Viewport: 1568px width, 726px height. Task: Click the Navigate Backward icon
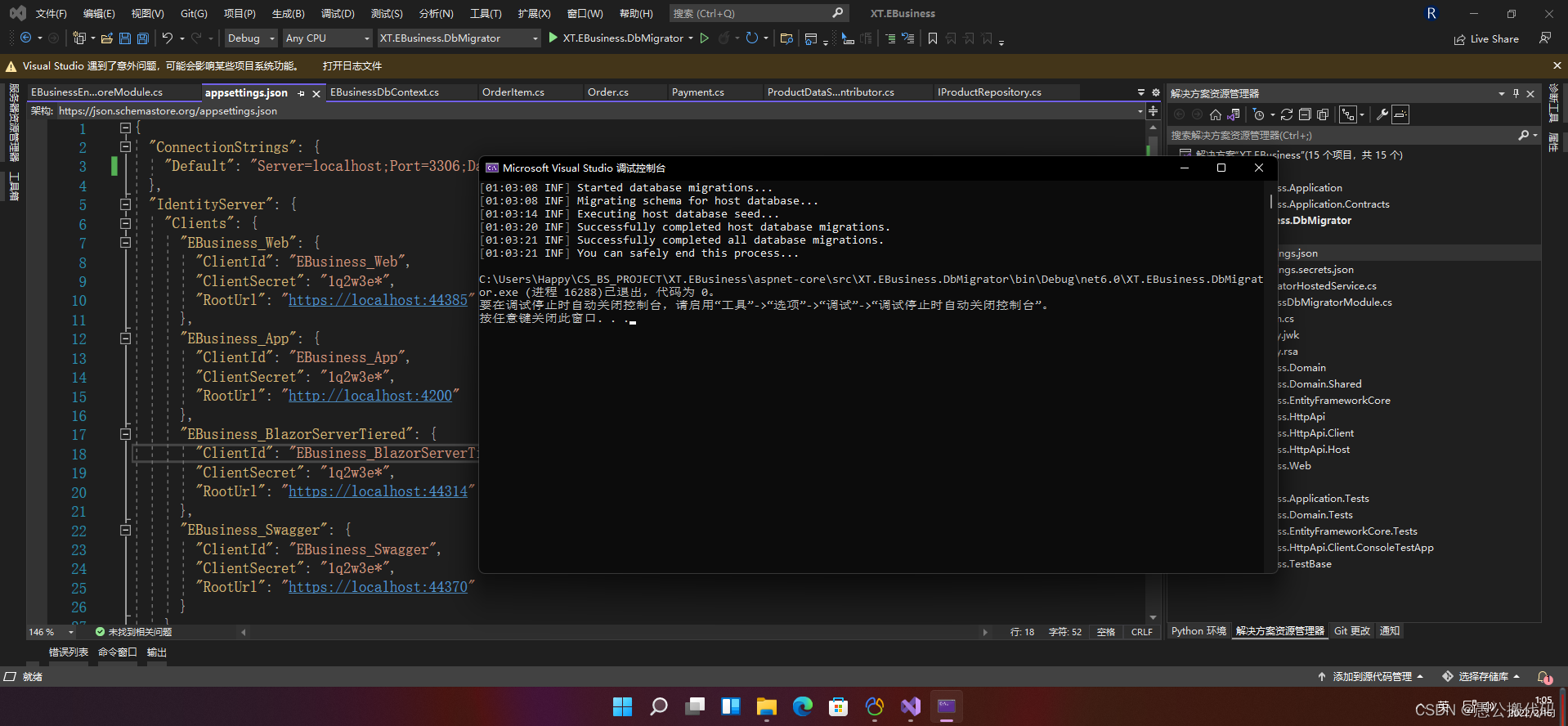(x=25, y=38)
